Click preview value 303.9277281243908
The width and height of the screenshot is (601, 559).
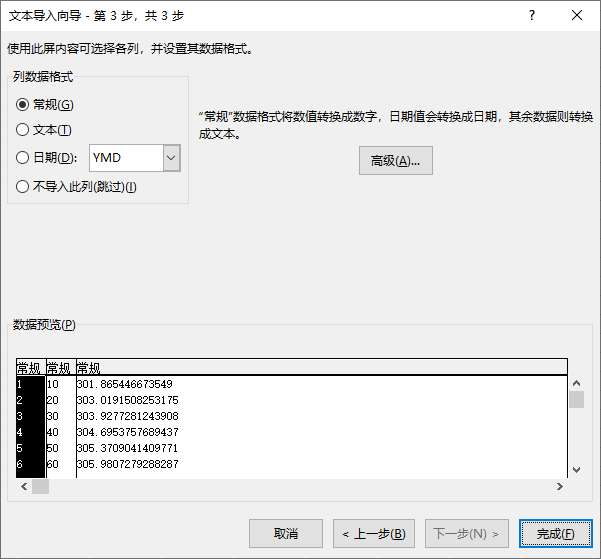(128, 416)
